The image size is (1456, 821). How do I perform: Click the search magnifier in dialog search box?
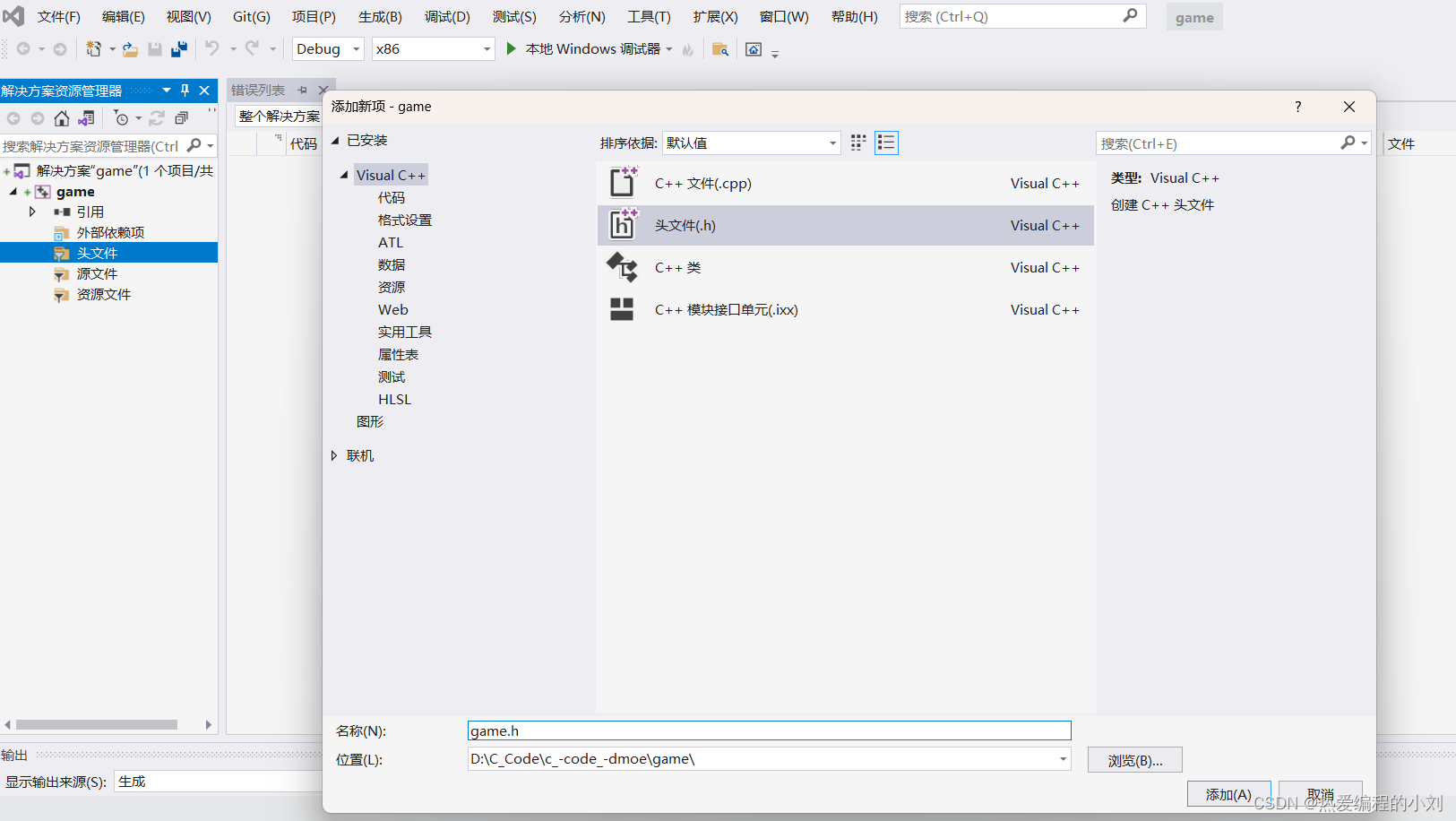click(x=1348, y=143)
